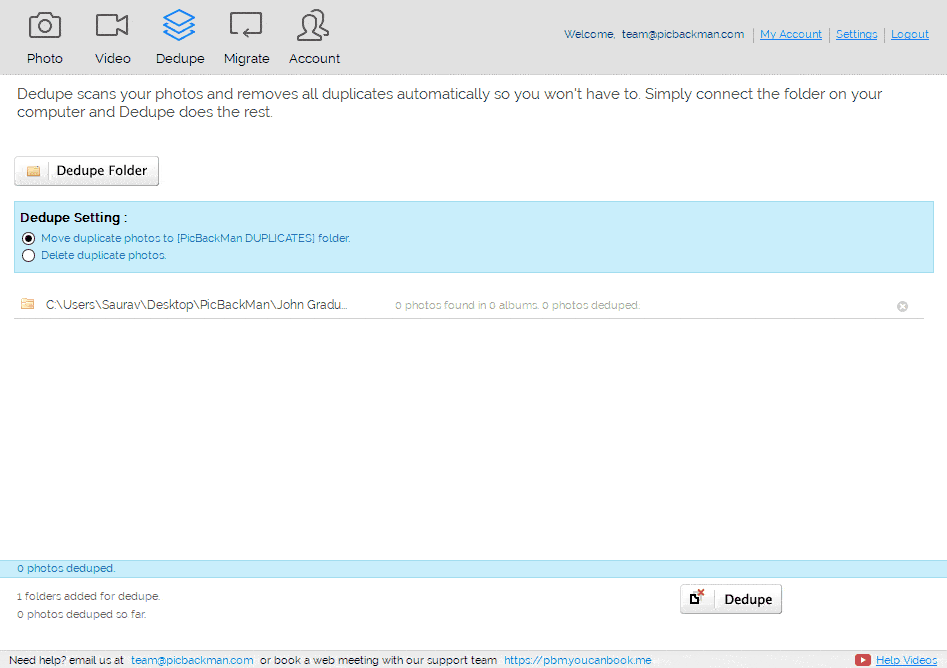Open the My Account link
The image size is (947, 668).
(x=790, y=34)
